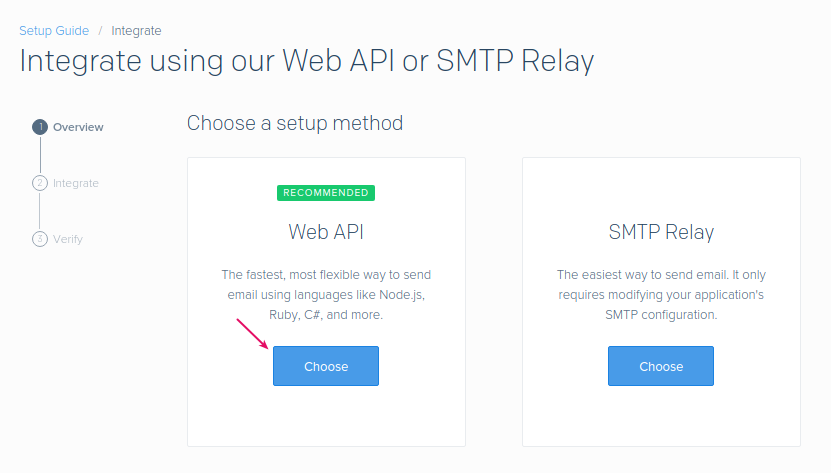The width and height of the screenshot is (831, 473).
Task: Click the green RECOMMENDED badge
Action: 326,193
